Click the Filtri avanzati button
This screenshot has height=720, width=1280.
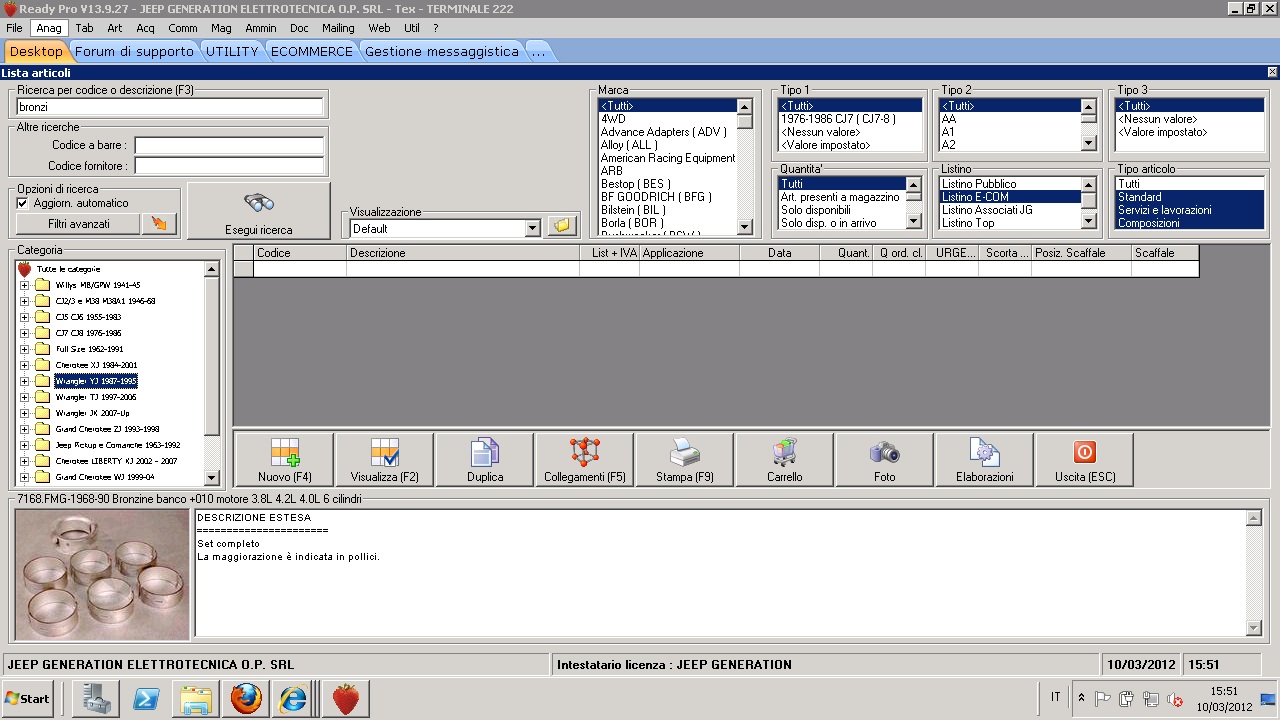79,224
